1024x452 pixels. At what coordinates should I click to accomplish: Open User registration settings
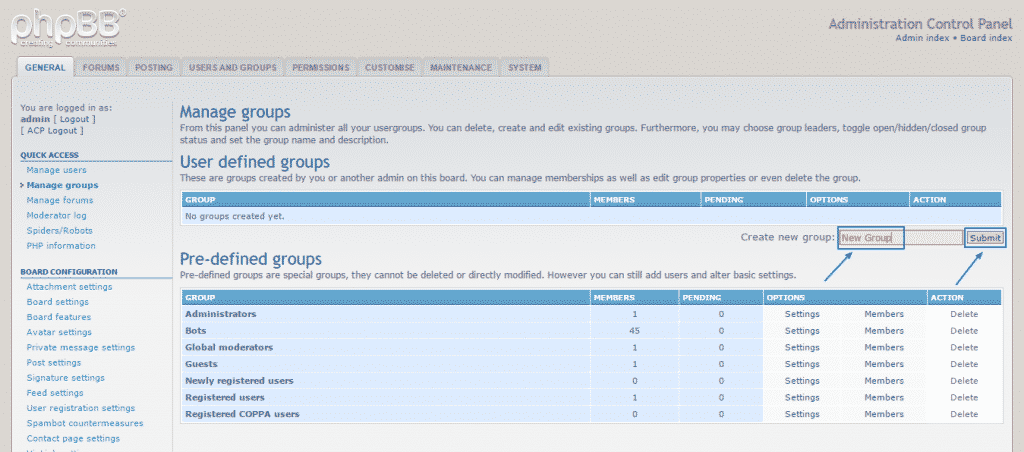(x=80, y=408)
